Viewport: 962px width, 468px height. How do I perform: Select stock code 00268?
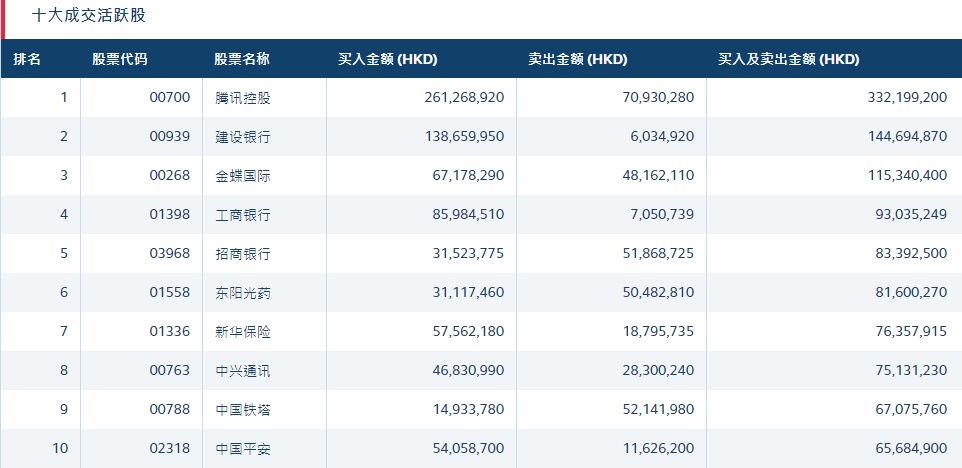click(170, 175)
